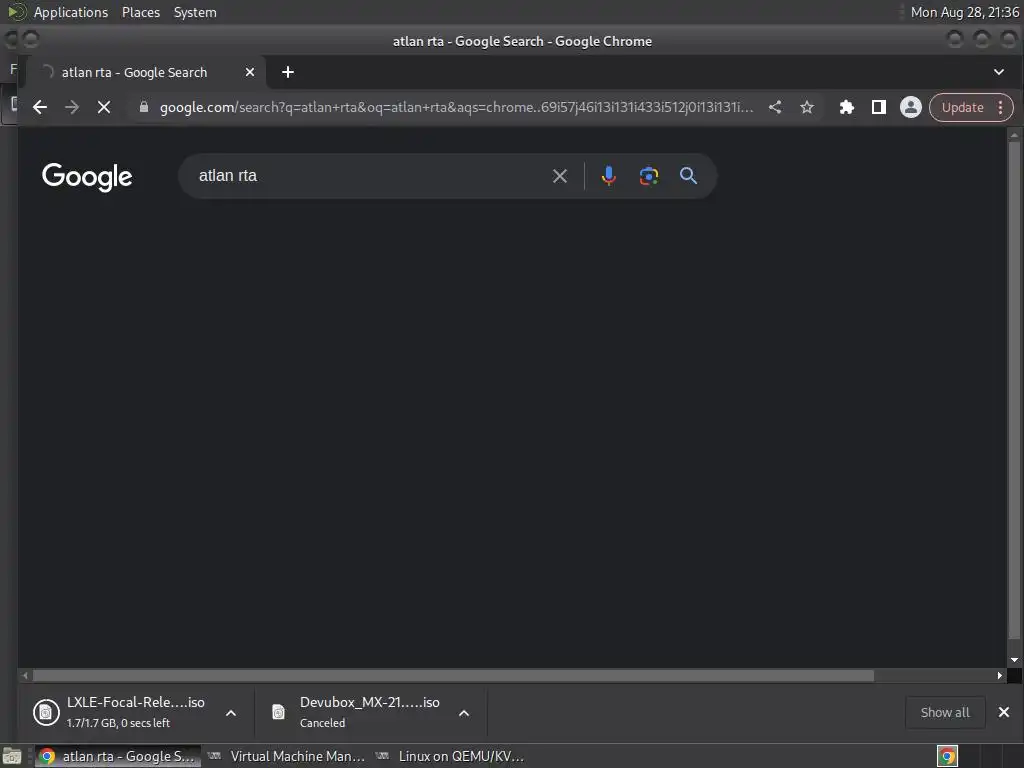Open the tab search dropdown chevron
Viewport: 1024px width, 768px height.
[999, 72]
